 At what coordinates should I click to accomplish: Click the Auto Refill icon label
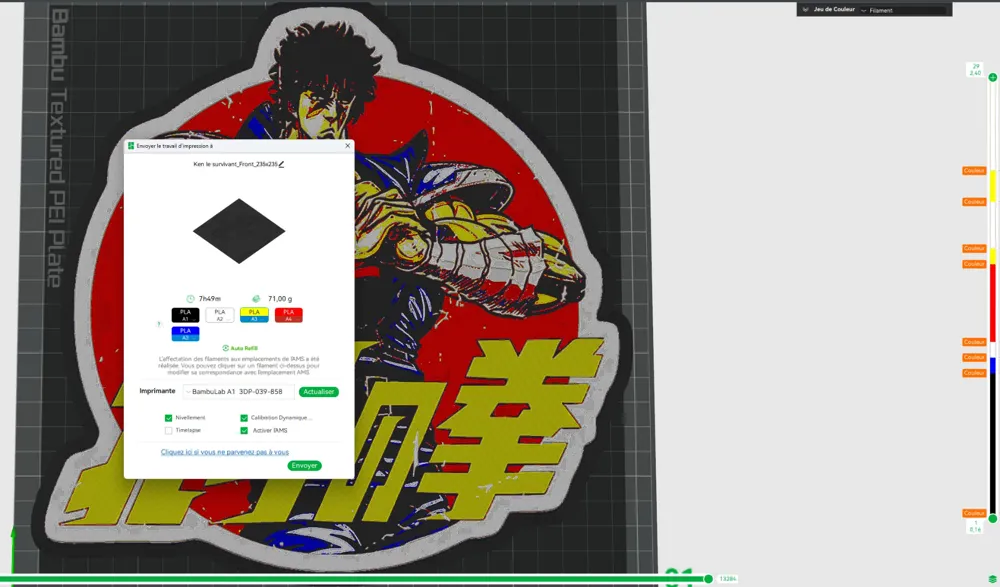[x=240, y=348]
